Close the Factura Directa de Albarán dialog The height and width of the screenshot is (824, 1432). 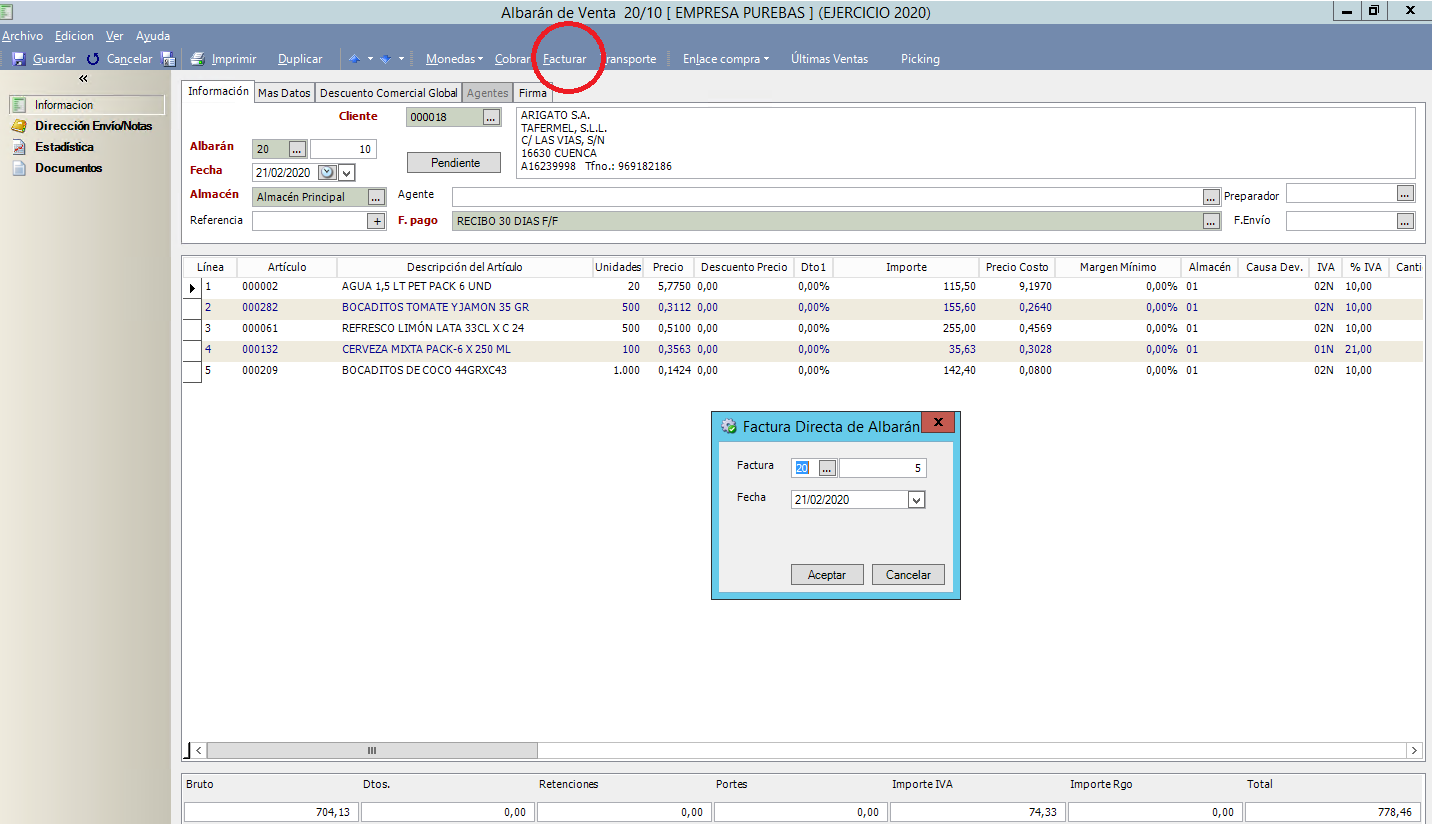click(938, 422)
